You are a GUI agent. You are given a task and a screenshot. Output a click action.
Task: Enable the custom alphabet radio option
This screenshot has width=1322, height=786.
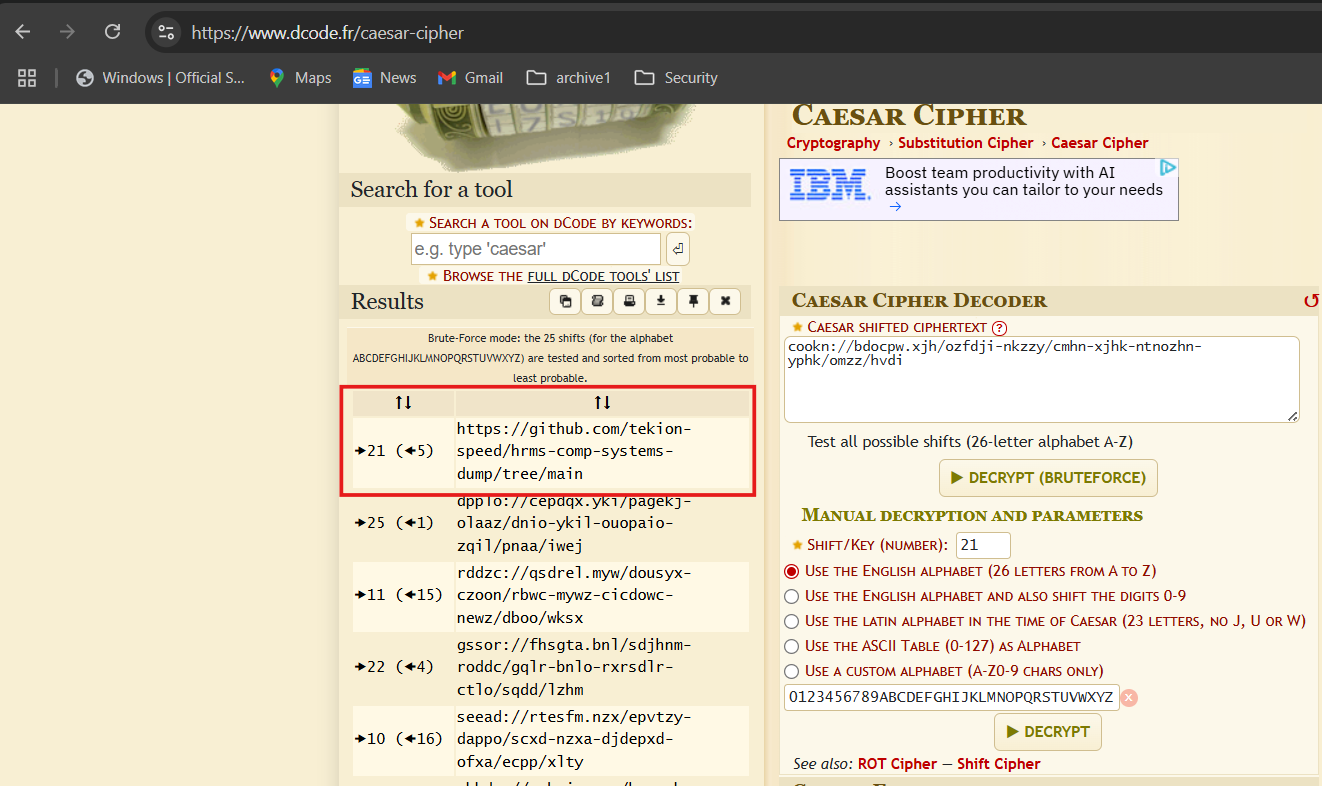(792, 671)
